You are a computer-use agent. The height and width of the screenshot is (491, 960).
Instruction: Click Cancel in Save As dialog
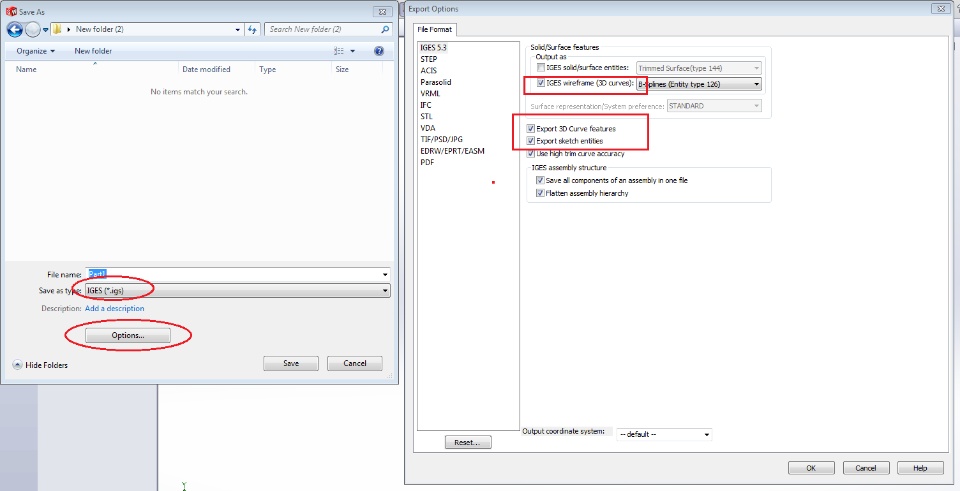(355, 364)
